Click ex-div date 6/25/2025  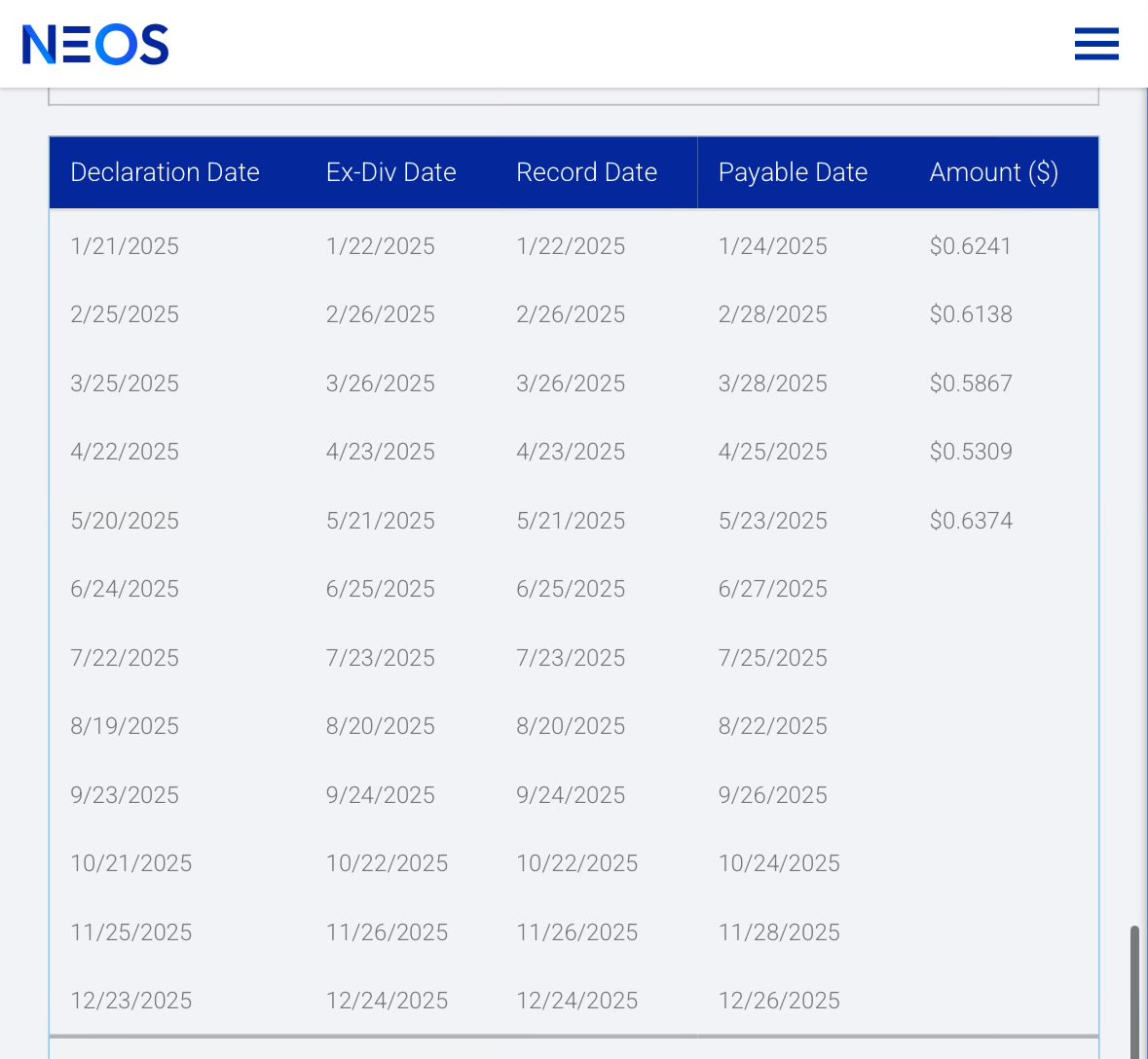[x=380, y=589]
